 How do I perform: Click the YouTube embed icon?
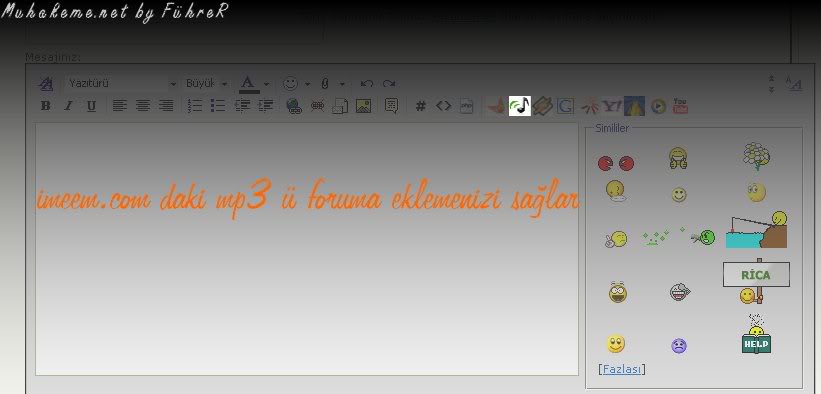tap(680, 106)
